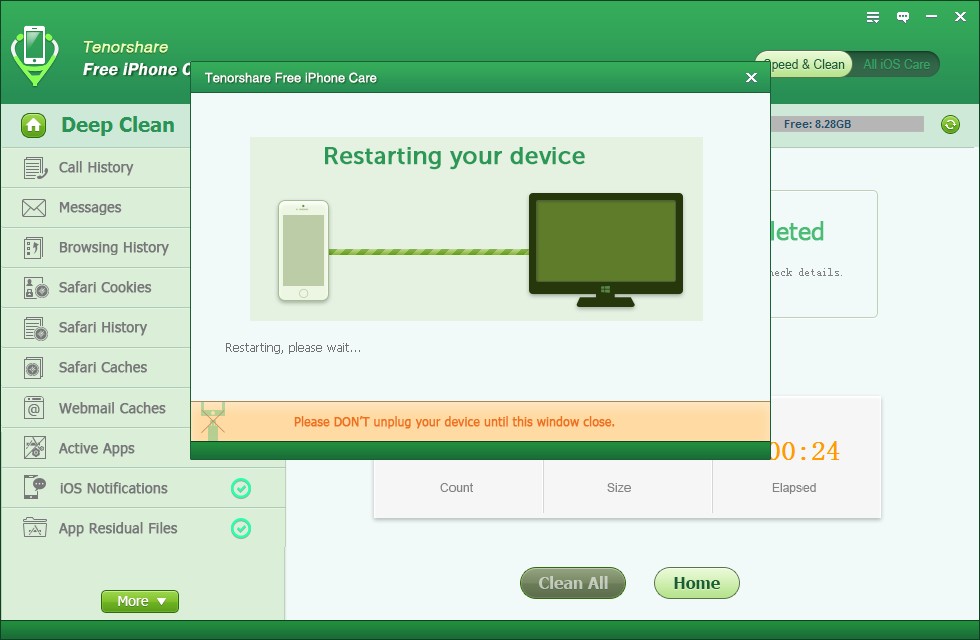Close the Restarting your device dialog
The width and height of the screenshot is (980, 640).
tap(751, 78)
